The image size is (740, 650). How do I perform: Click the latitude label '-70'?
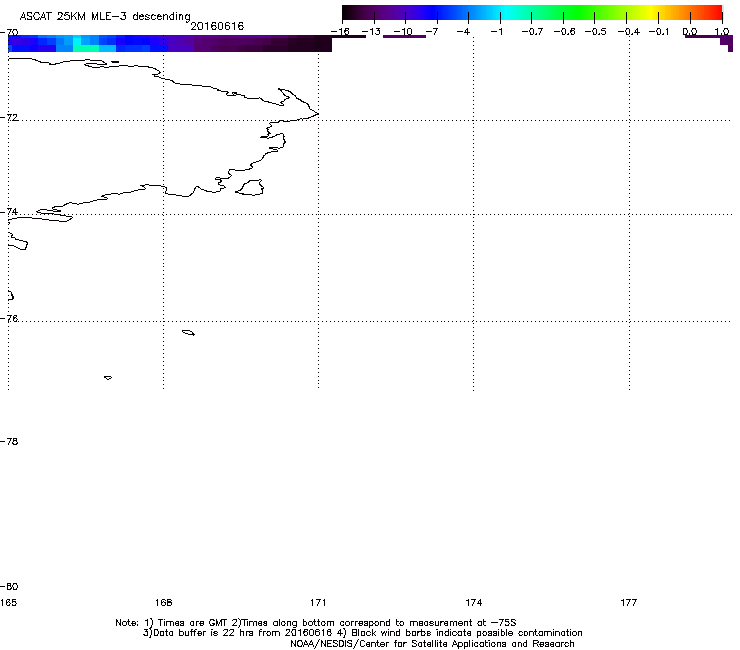(x=9, y=33)
